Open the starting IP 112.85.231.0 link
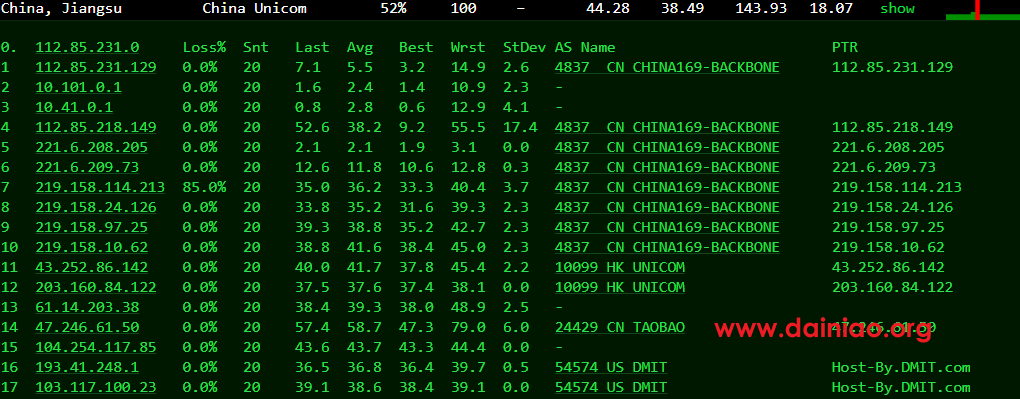The image size is (1020, 399). click(x=87, y=48)
